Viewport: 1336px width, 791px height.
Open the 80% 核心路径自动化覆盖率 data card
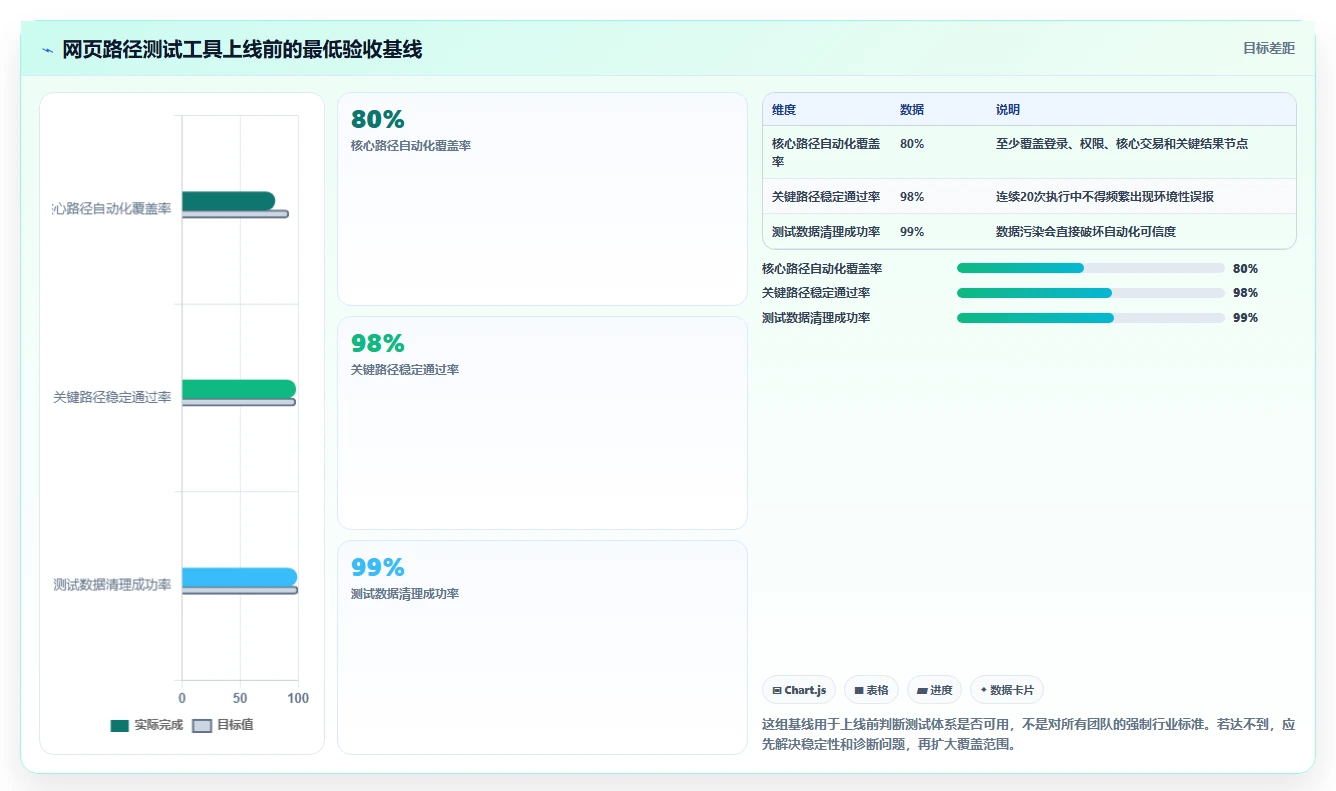542,199
